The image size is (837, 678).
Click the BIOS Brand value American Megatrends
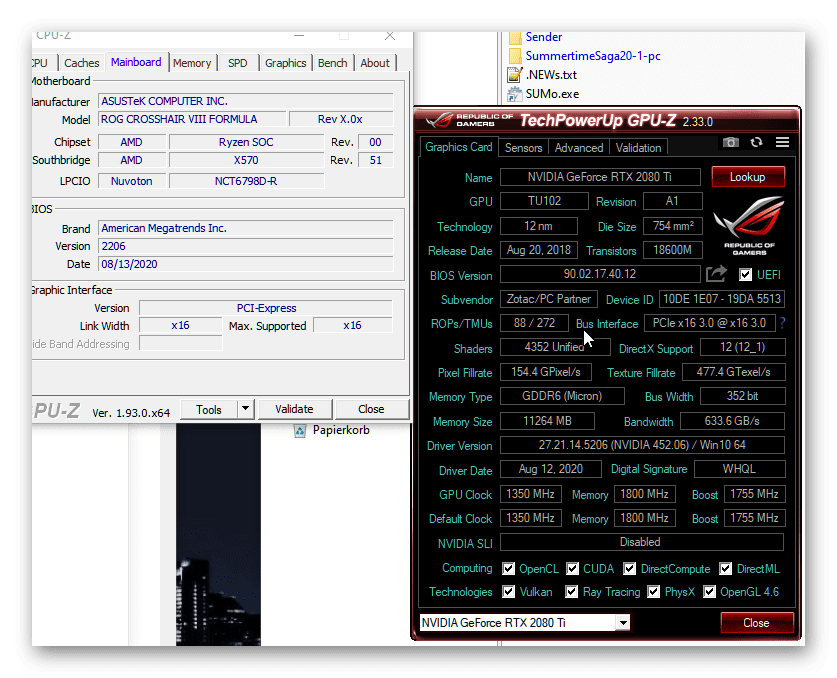pyautogui.click(x=246, y=228)
